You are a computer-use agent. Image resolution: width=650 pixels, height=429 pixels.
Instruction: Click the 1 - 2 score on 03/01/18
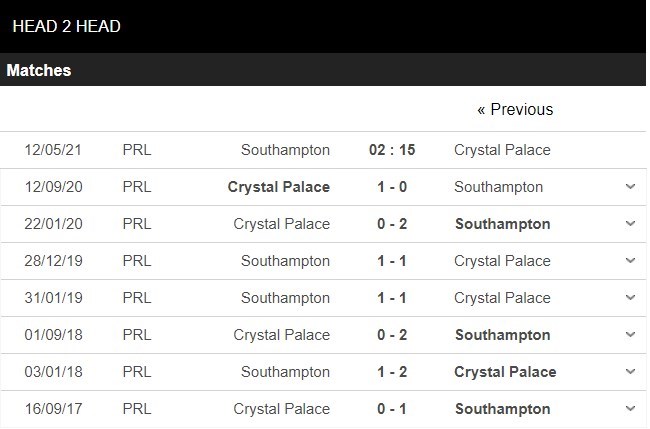point(392,372)
